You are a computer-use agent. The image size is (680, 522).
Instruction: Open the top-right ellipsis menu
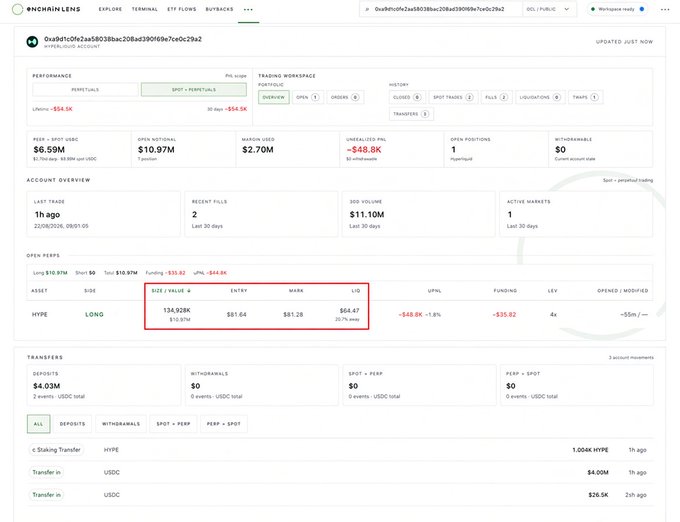click(x=665, y=9)
